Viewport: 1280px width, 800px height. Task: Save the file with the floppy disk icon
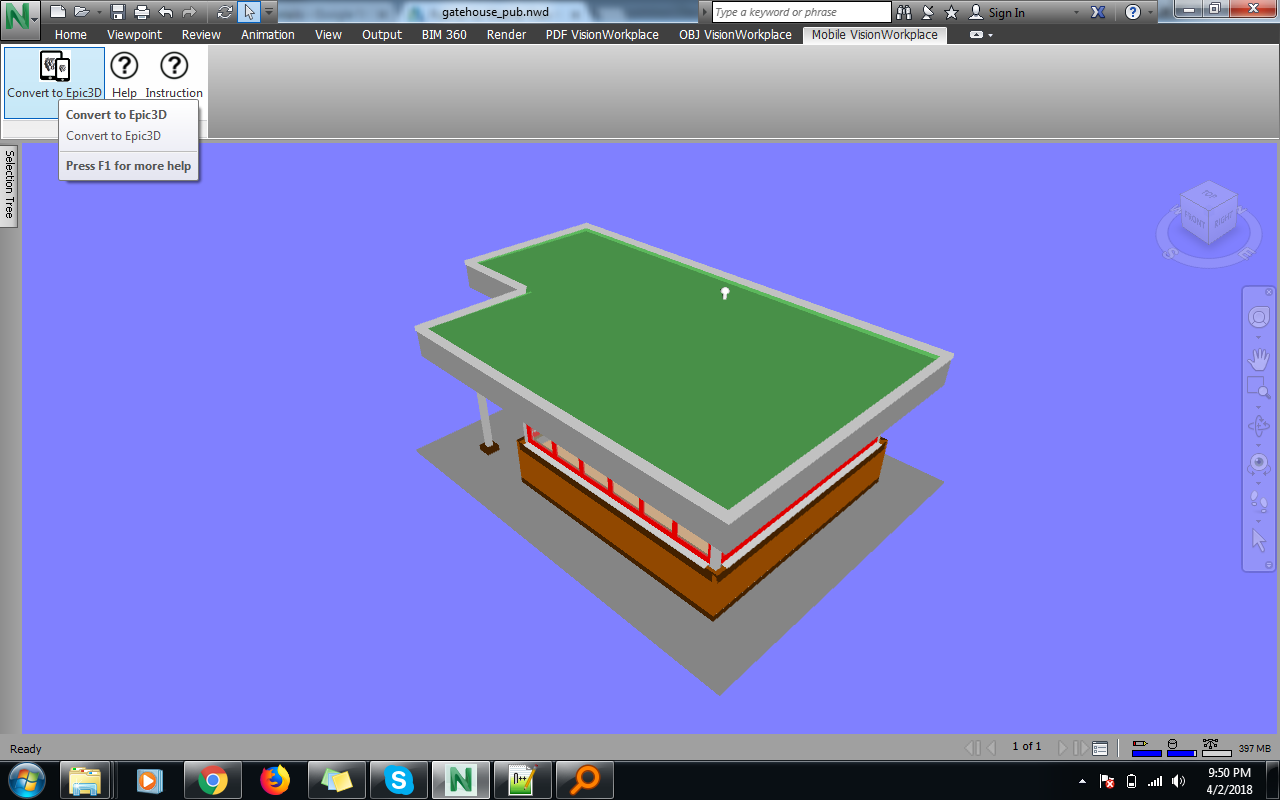[x=118, y=12]
